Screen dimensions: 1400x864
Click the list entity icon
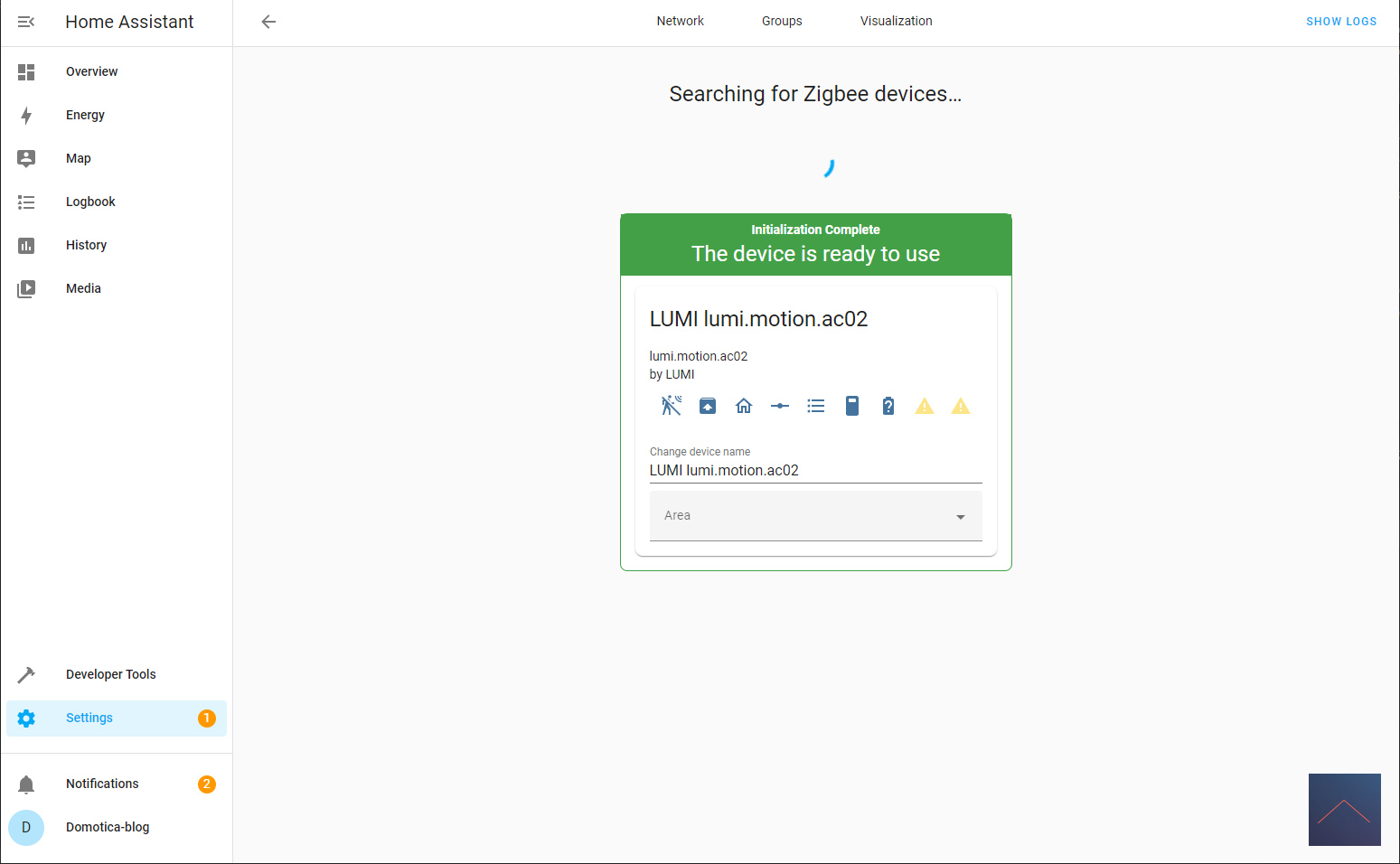(x=816, y=406)
